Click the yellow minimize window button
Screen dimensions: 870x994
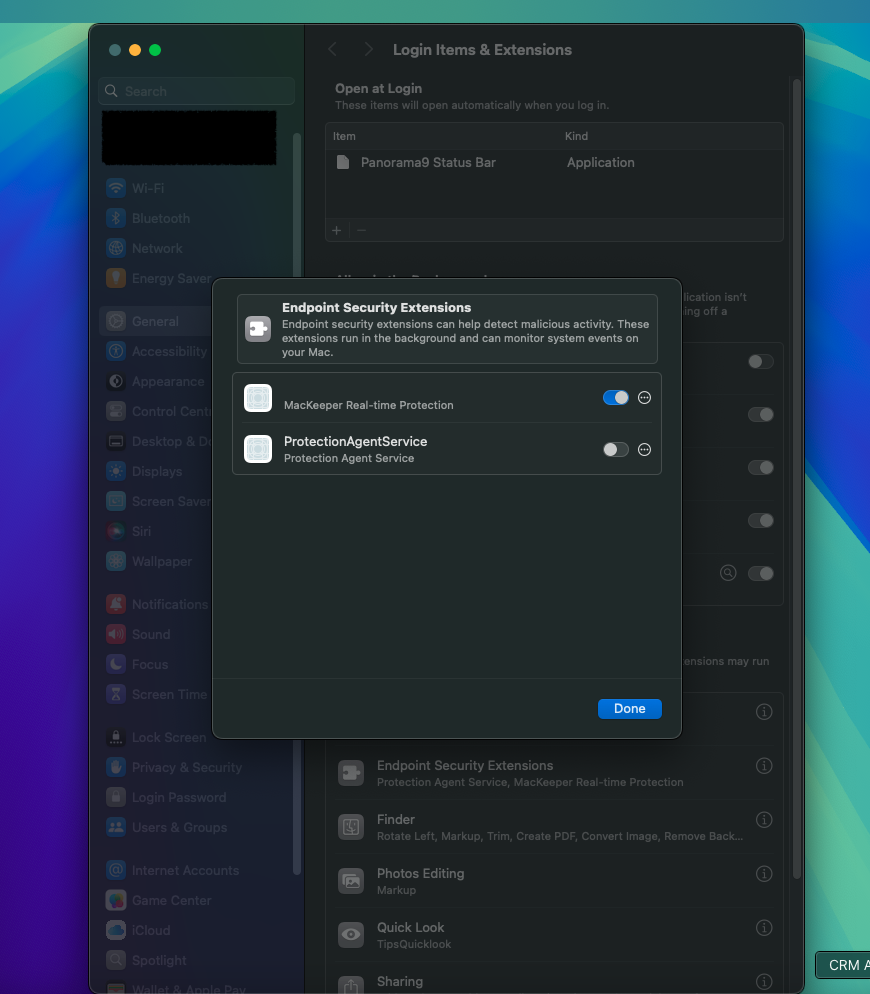click(135, 50)
